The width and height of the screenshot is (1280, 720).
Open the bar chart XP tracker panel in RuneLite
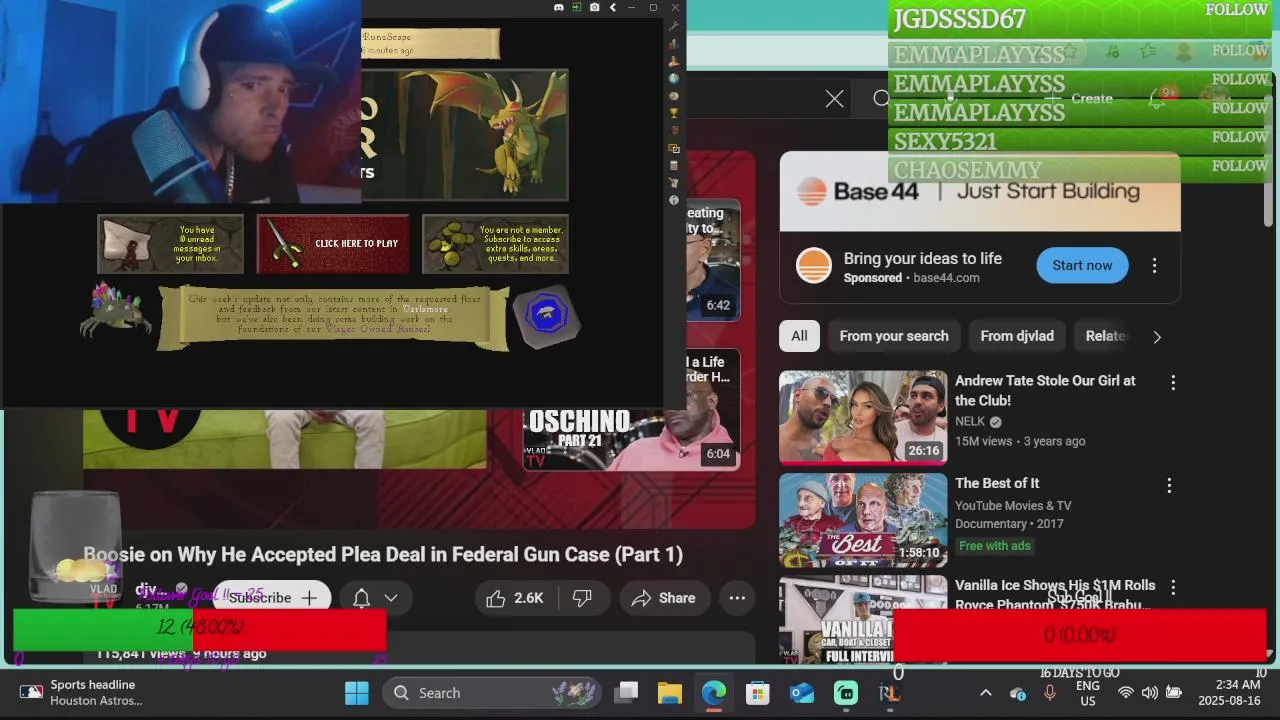[x=674, y=44]
